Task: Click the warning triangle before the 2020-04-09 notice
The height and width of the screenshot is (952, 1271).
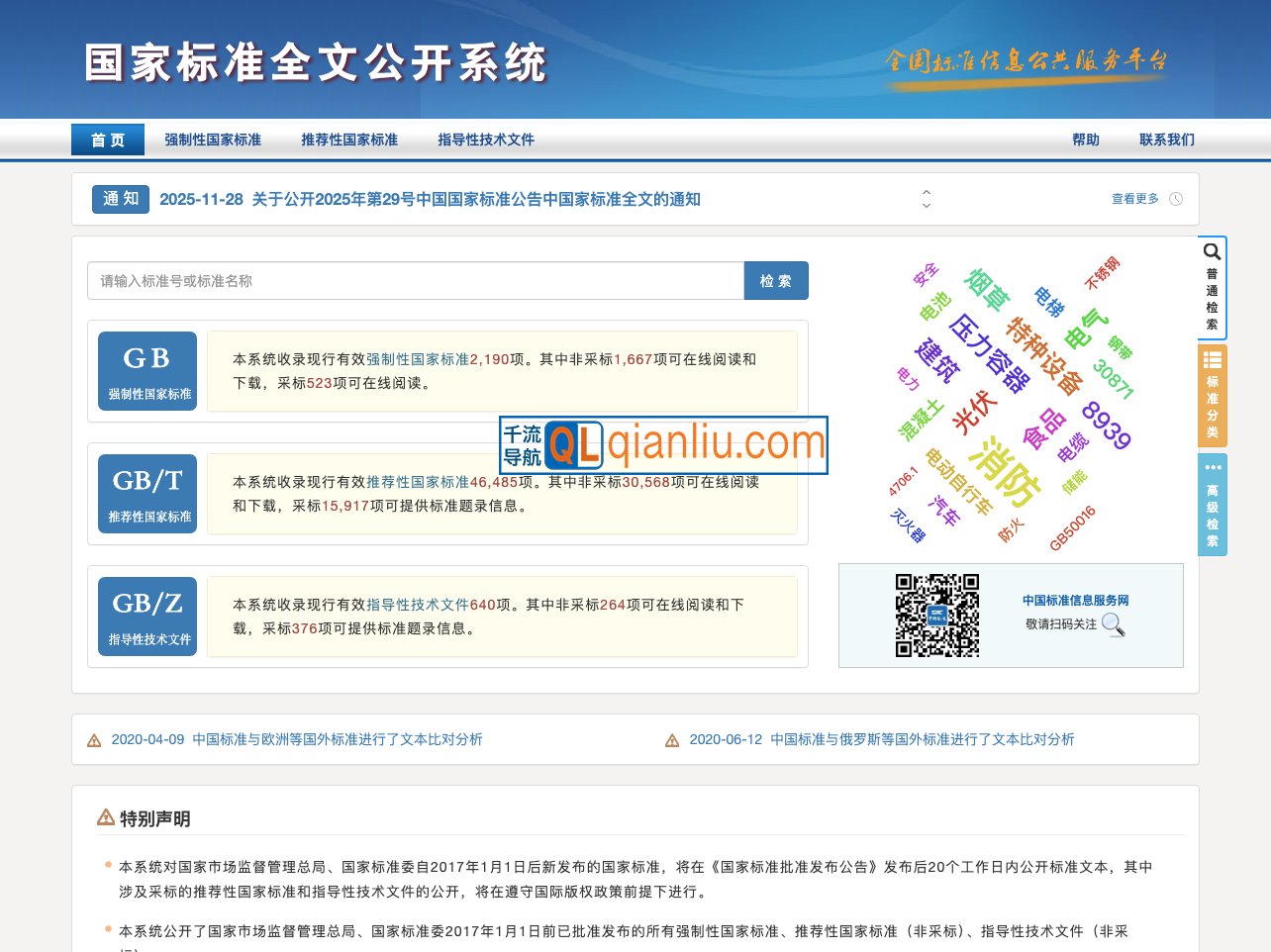Action: click(x=94, y=739)
